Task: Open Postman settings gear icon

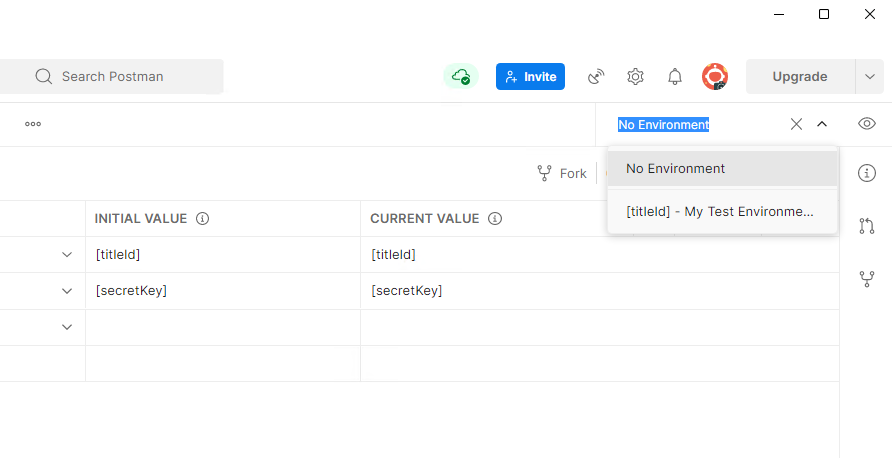Action: click(635, 76)
